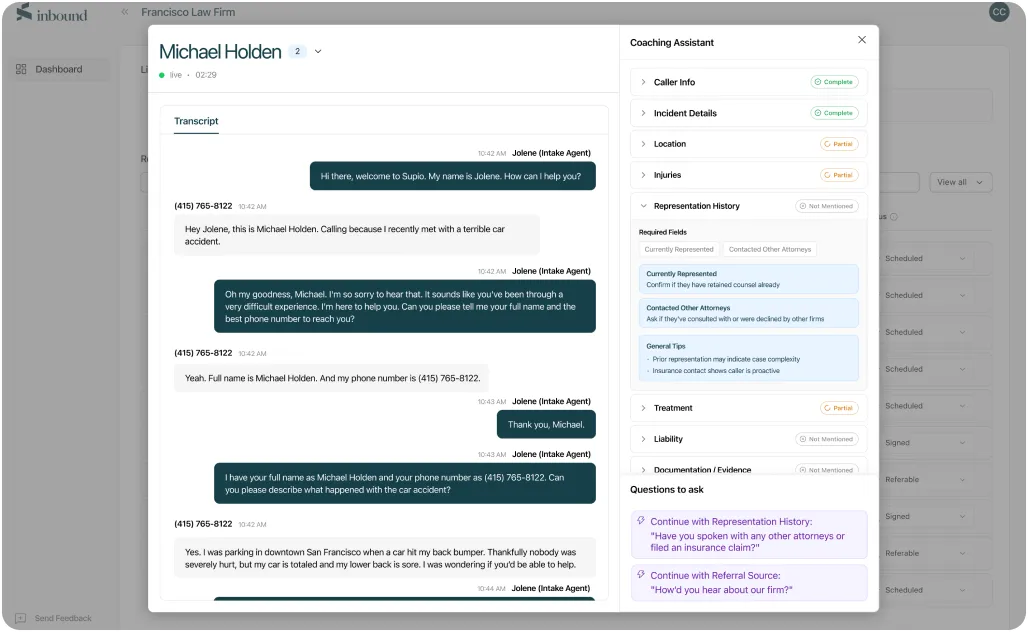Click lightbulb icon beside Representation History question
The image size is (1028, 632).
tap(641, 521)
